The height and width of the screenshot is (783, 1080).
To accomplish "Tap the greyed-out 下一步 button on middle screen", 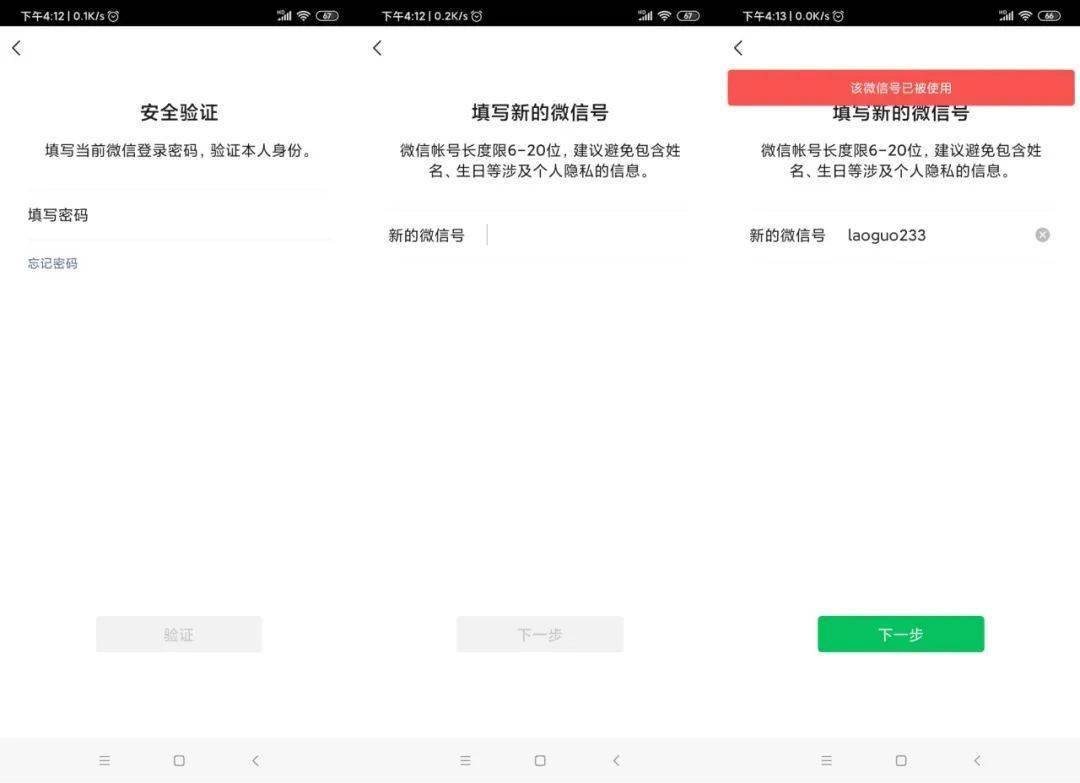I will tap(540, 634).
